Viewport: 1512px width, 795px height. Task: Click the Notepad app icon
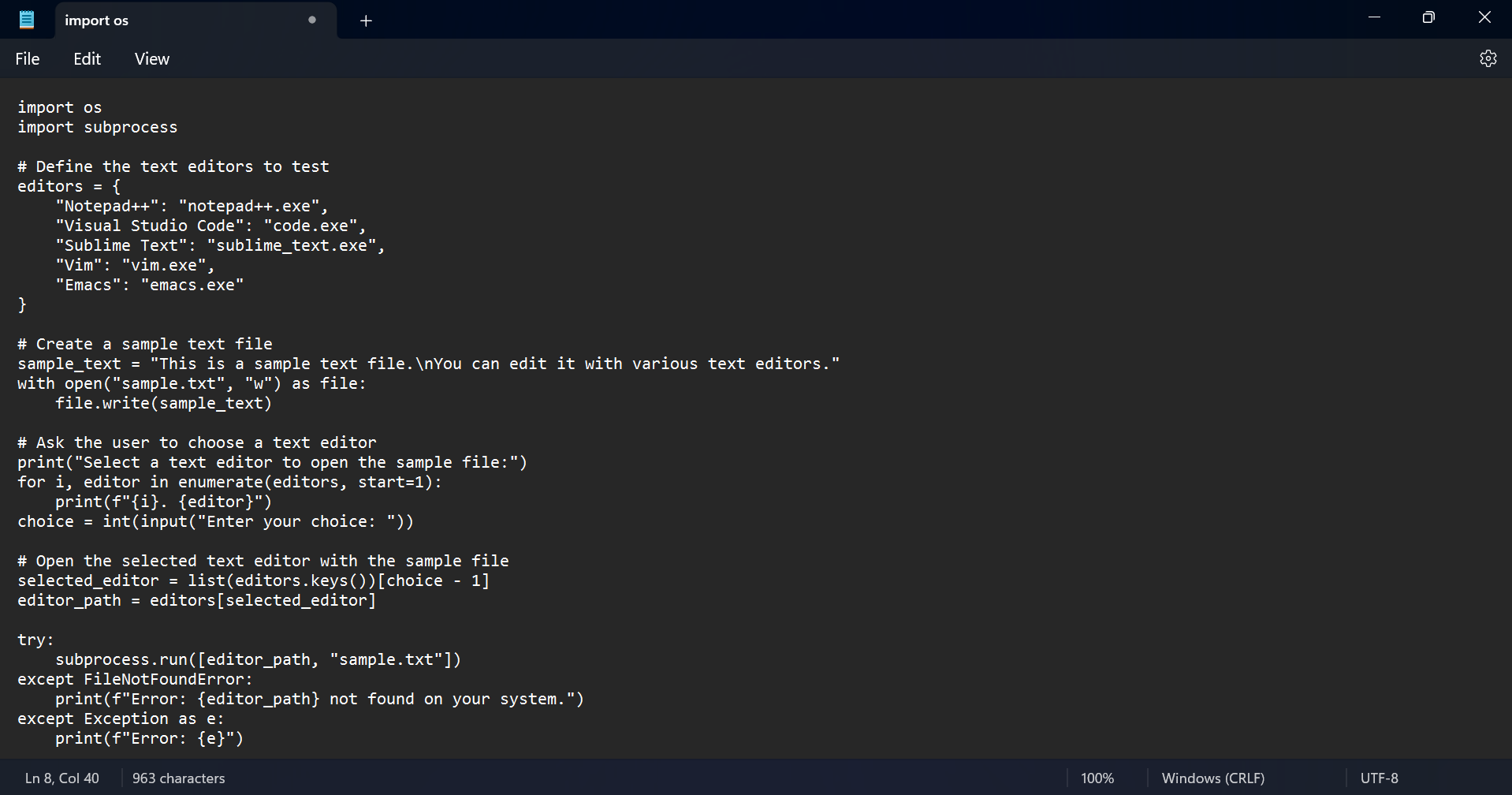coord(26,19)
